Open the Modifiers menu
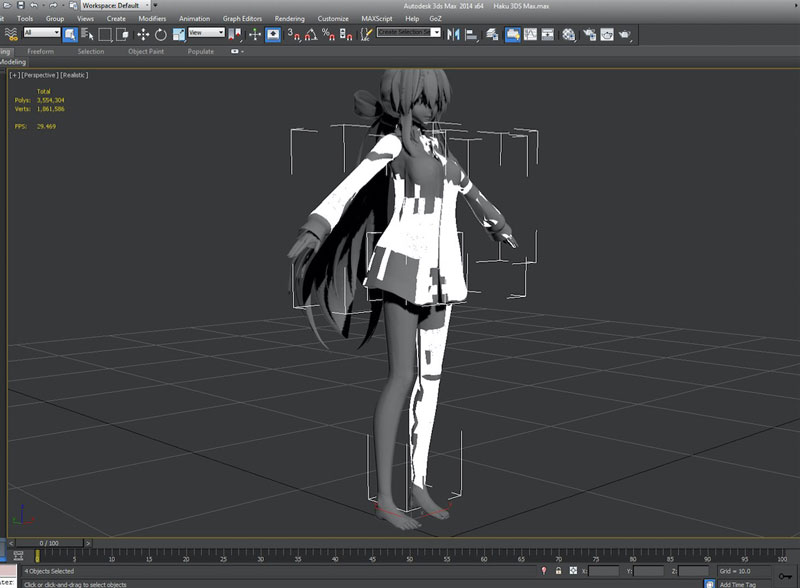800x588 pixels. point(152,18)
